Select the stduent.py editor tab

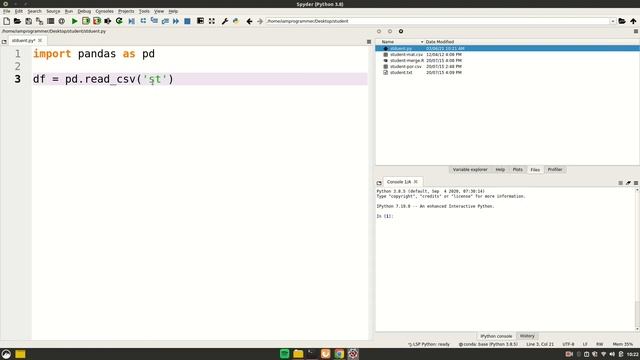[23, 40]
